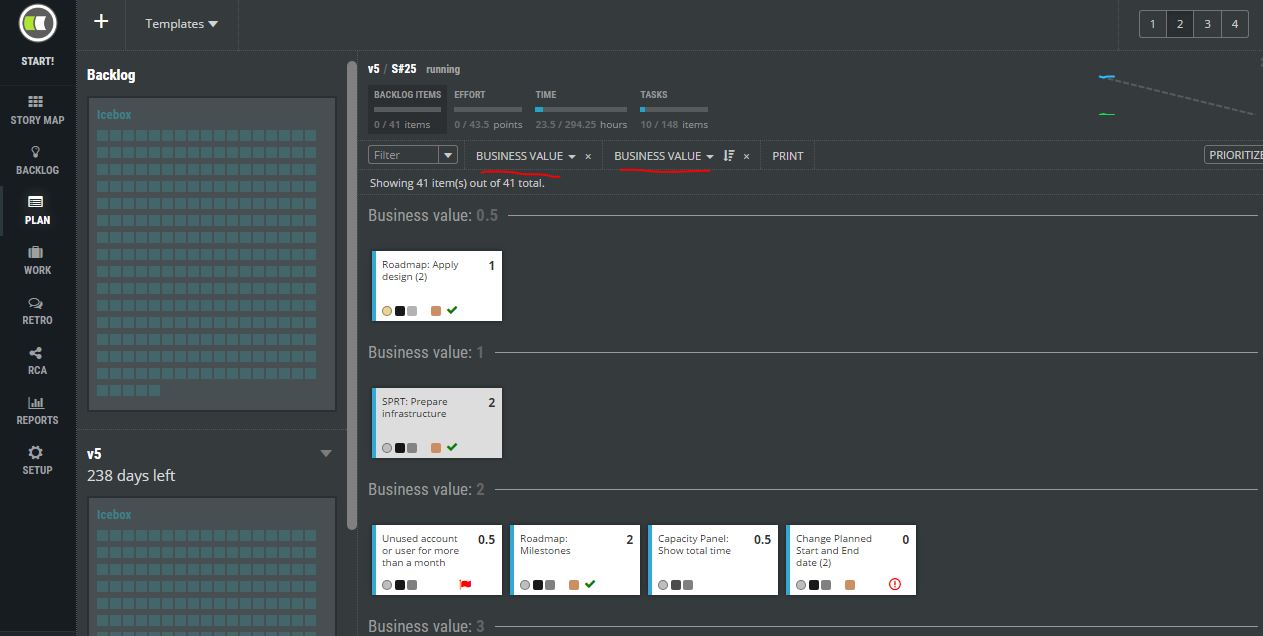The width and height of the screenshot is (1263, 636).
Task: Open the Change Planned Start and End date card
Action: coord(851,560)
